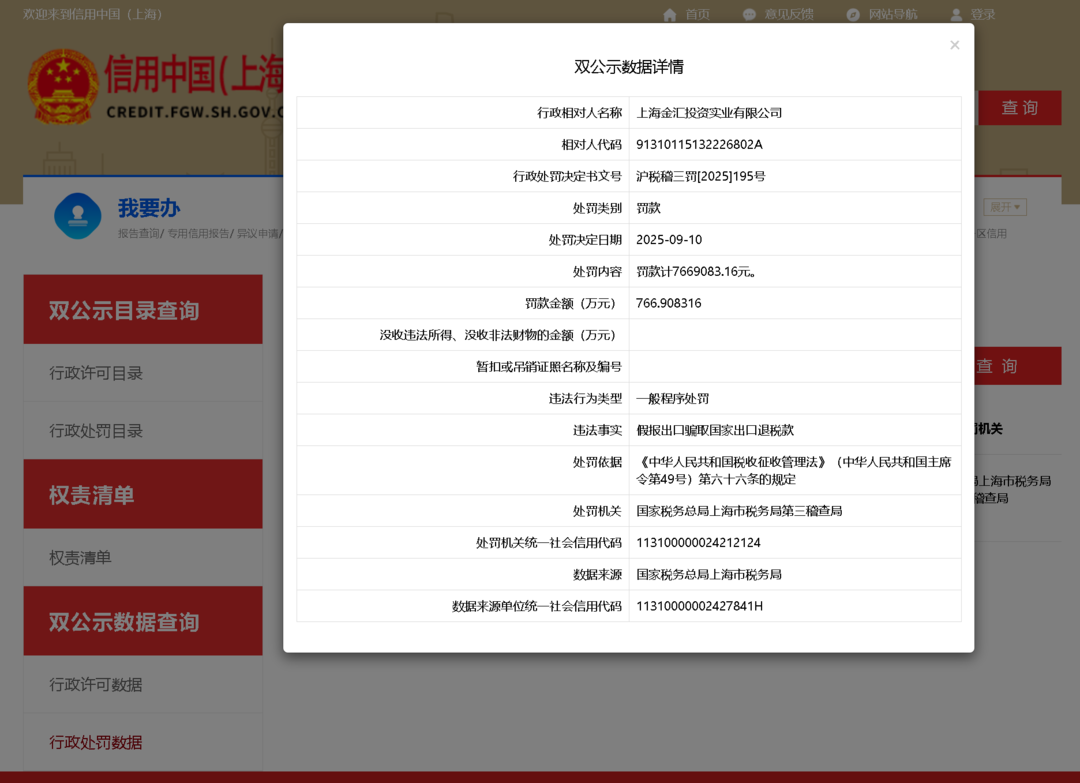
Task: Open 行政许可数据 in the sidebar
Action: (96, 685)
